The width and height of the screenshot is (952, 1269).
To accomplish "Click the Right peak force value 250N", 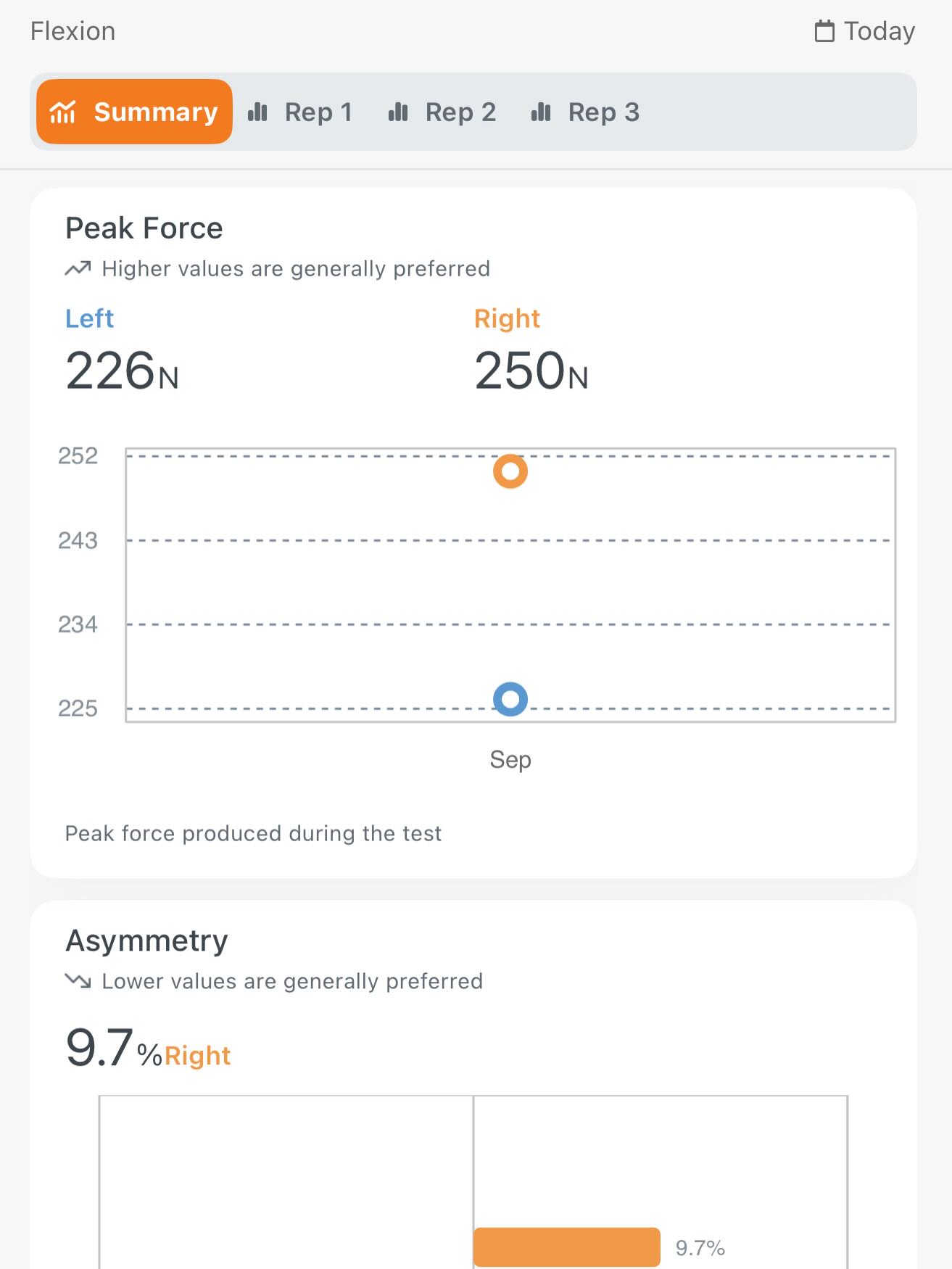I will [531, 371].
